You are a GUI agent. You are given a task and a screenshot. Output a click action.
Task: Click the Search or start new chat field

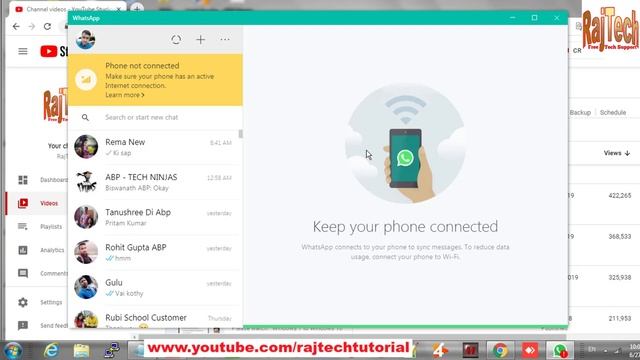(x=155, y=118)
